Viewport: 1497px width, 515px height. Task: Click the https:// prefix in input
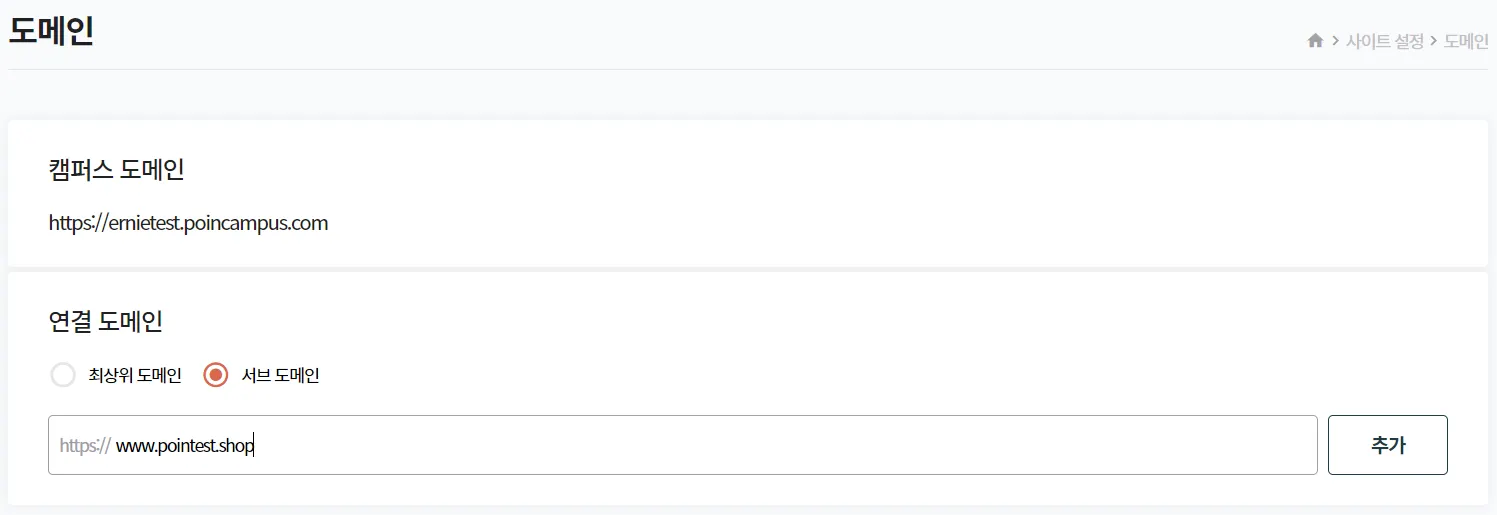[84, 446]
